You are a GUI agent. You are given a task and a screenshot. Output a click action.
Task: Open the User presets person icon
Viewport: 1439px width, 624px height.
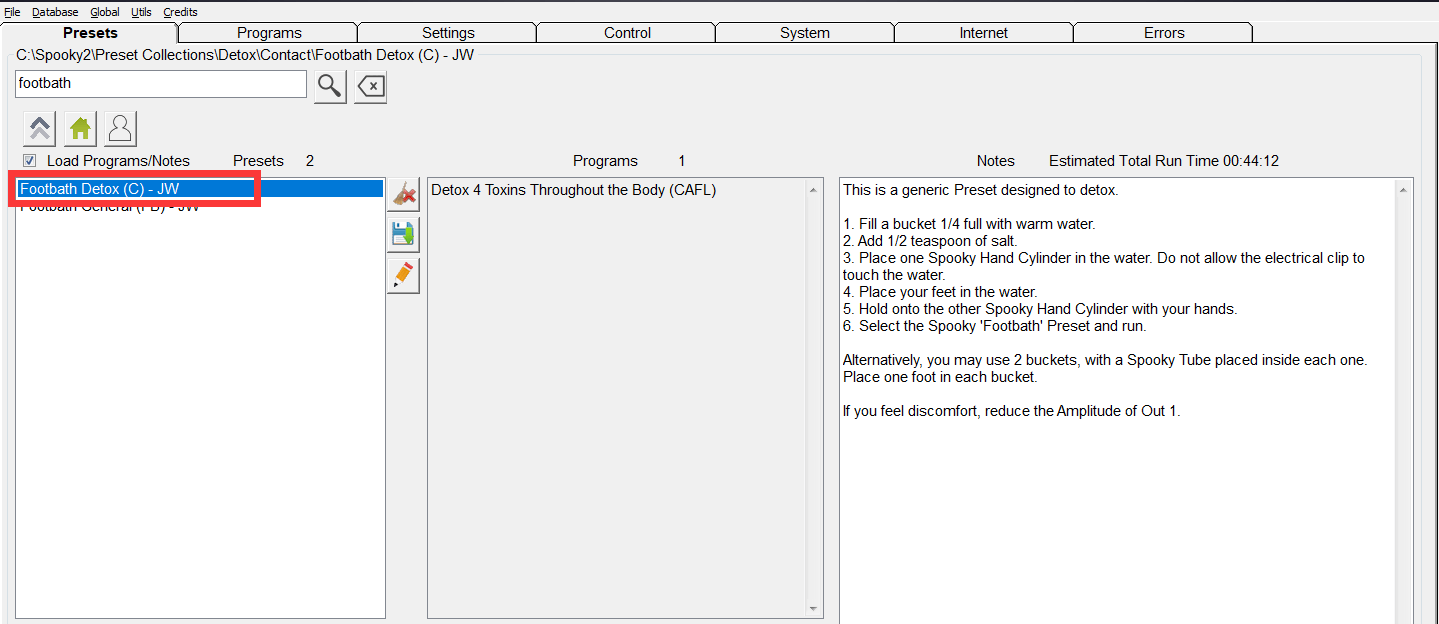click(120, 129)
